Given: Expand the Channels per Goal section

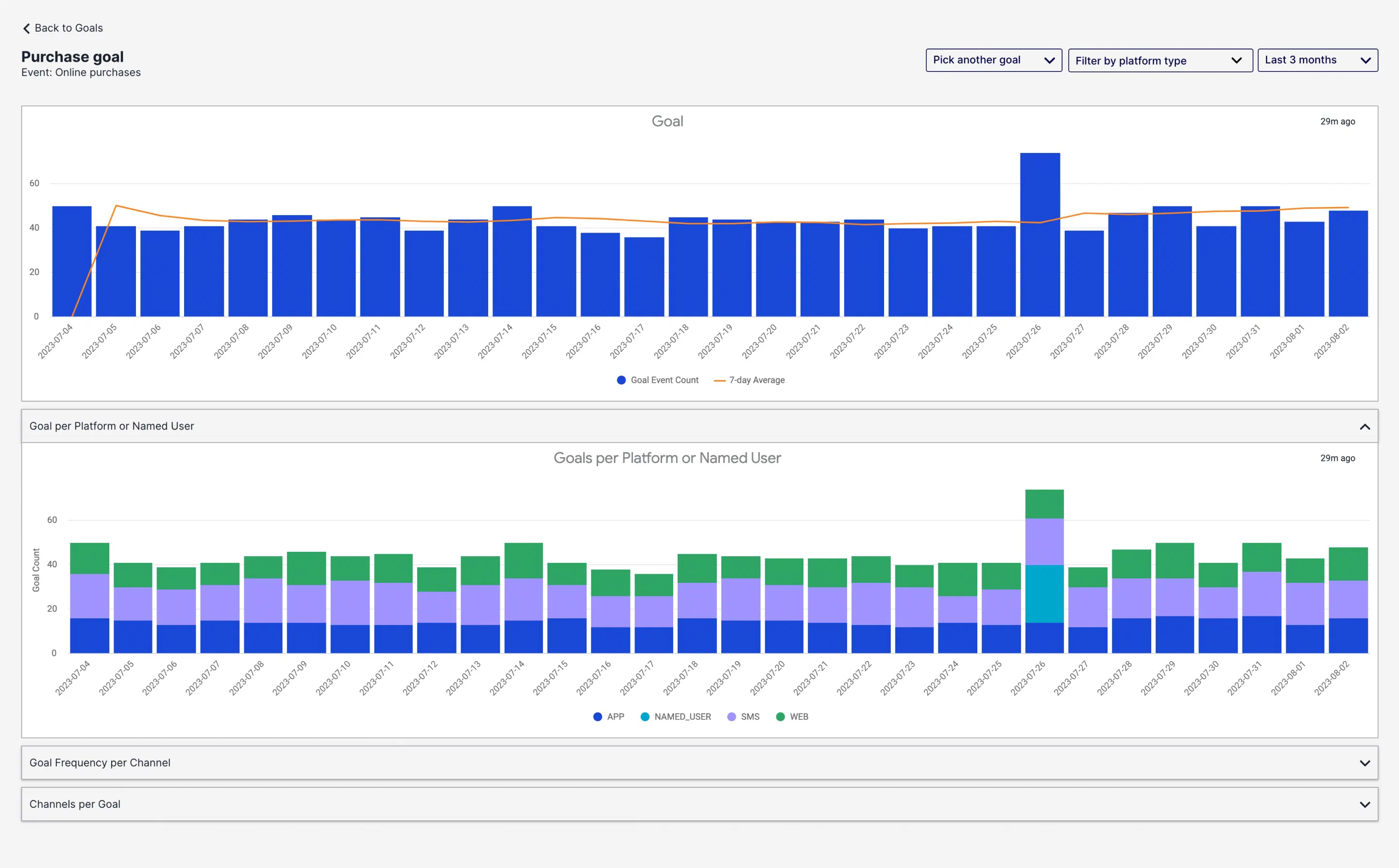Looking at the screenshot, I should pyautogui.click(x=1365, y=804).
